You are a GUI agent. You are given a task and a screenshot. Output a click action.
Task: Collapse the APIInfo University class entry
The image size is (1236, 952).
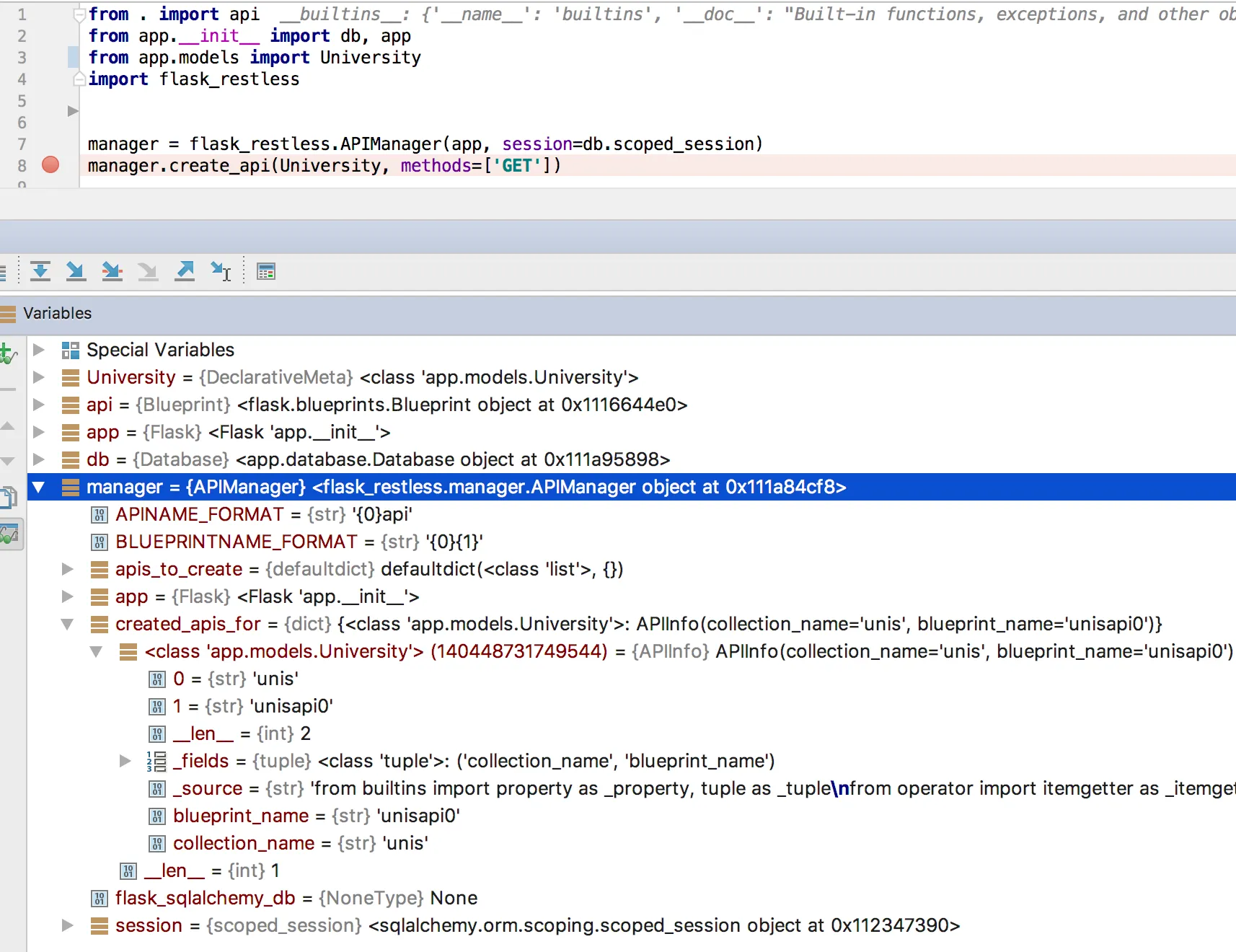(96, 651)
